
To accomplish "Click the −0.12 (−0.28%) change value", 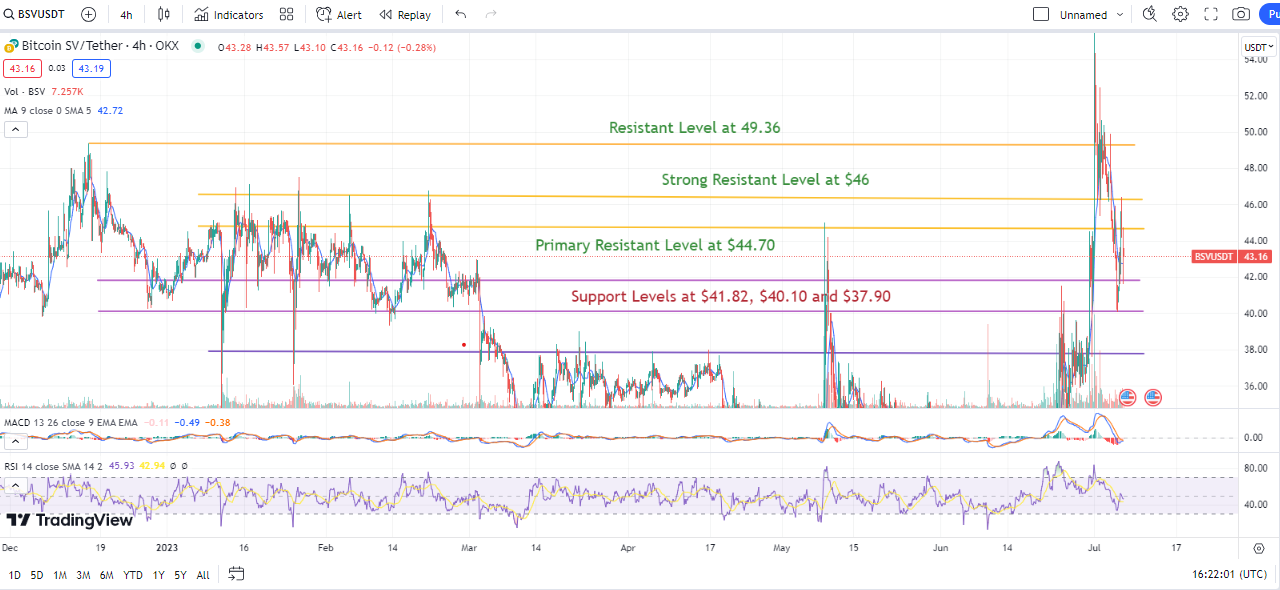I will coord(401,47).
